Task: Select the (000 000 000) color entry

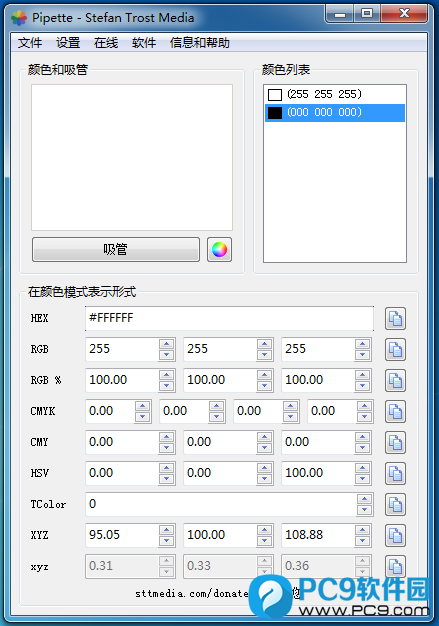Action: [x=335, y=113]
